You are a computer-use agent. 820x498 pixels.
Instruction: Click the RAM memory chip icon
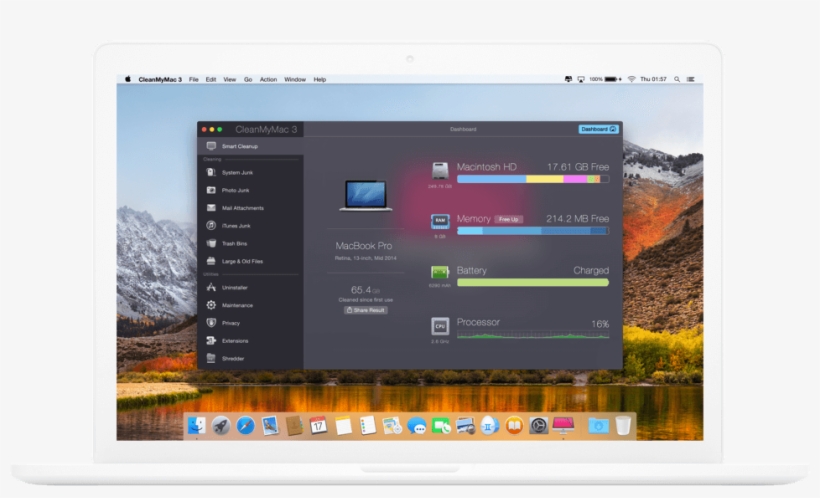[x=440, y=221]
